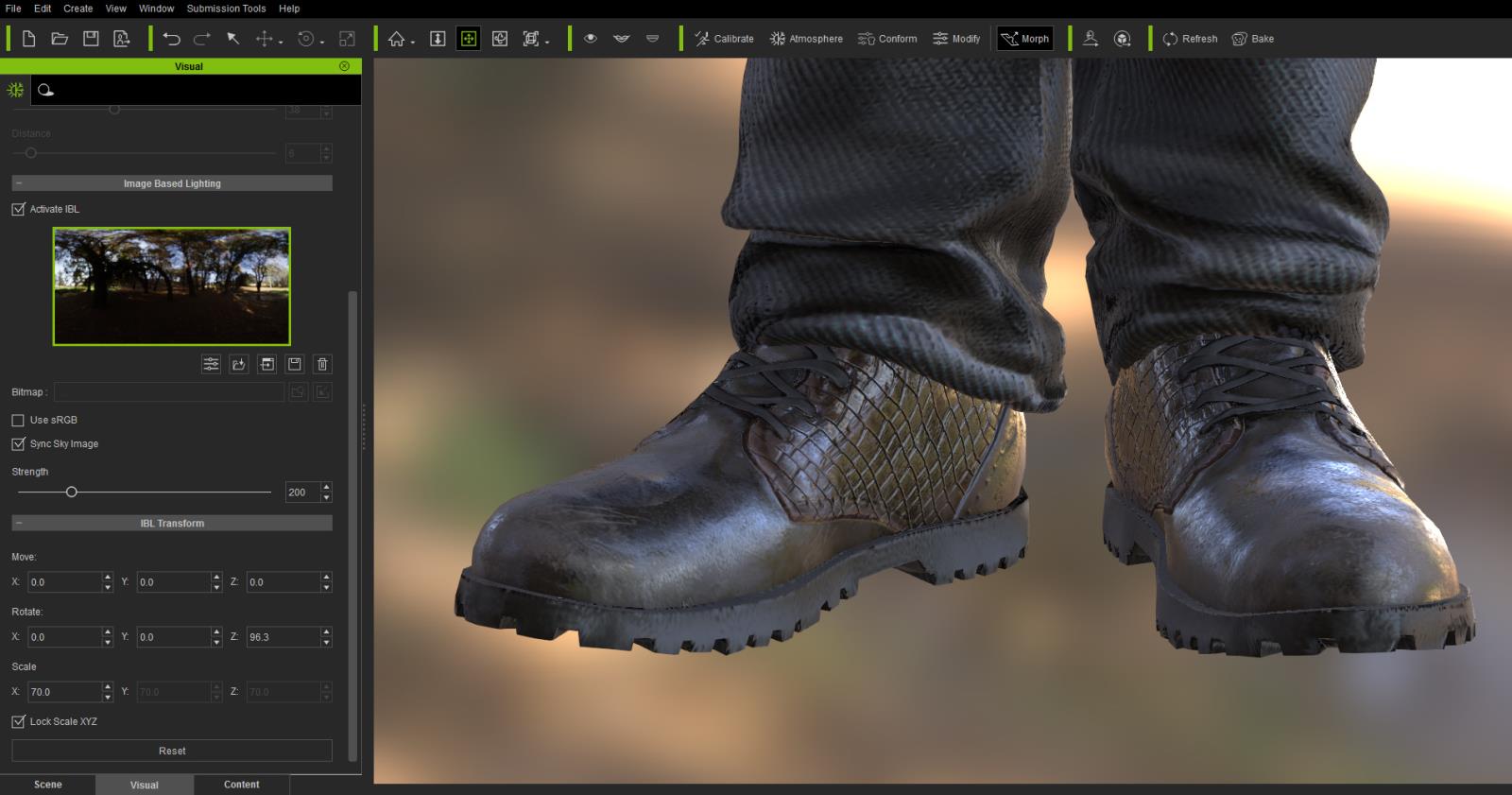This screenshot has width=1512, height=795.
Task: Open the teeth editing tool icon
Action: point(652,39)
